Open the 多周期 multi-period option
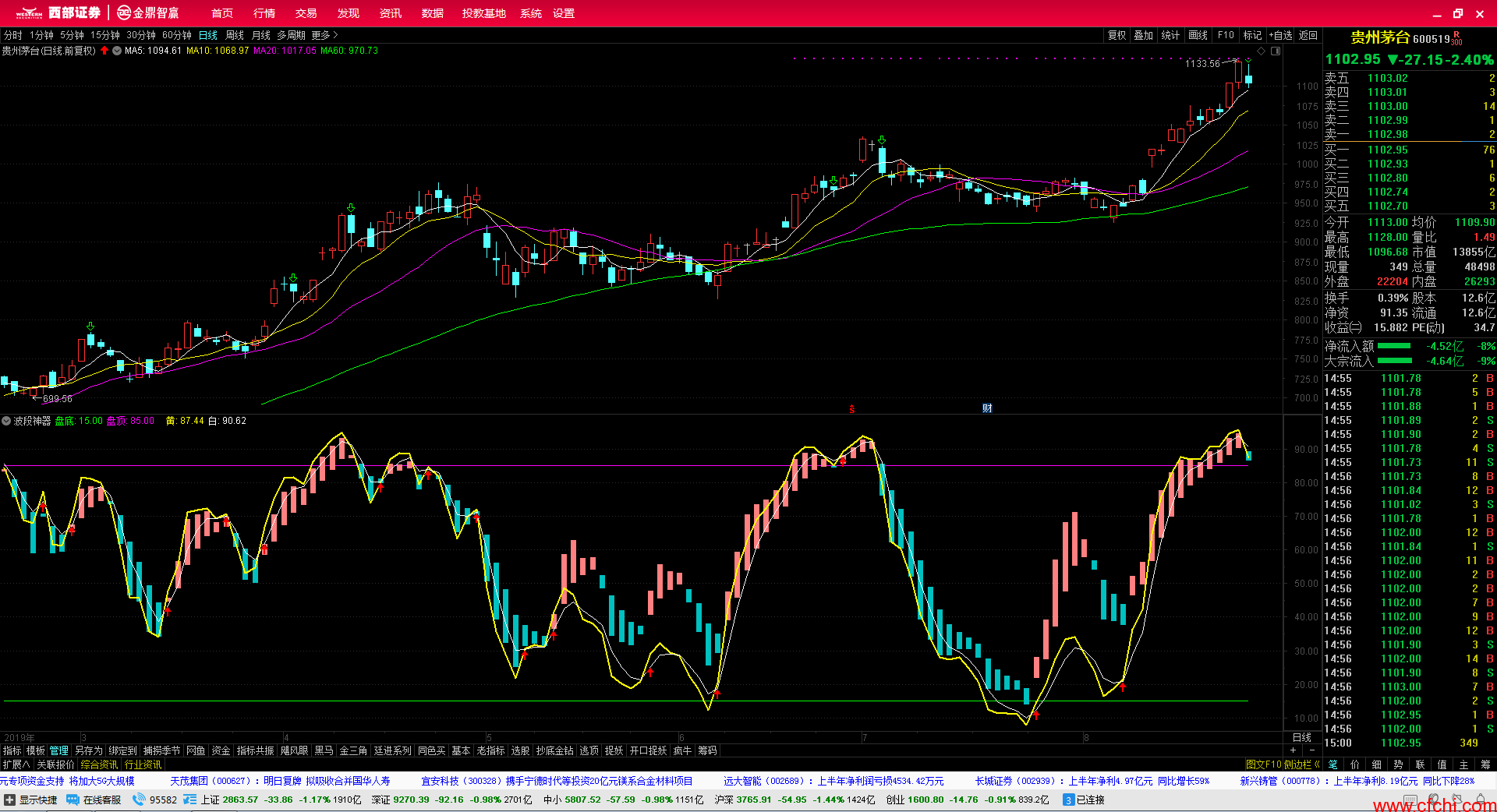 (x=291, y=35)
